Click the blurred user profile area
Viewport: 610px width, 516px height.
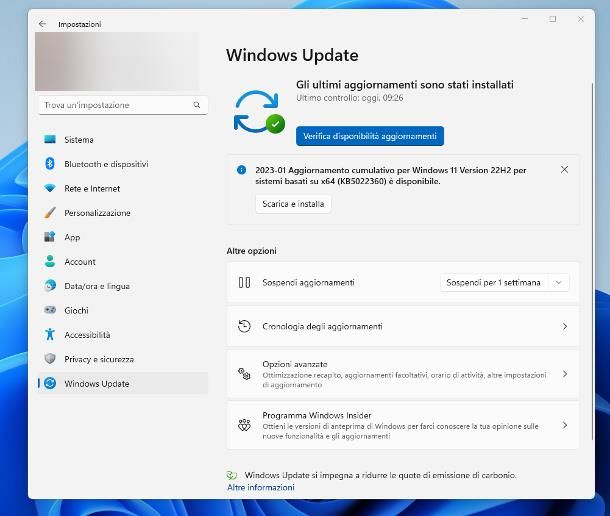click(x=117, y=61)
